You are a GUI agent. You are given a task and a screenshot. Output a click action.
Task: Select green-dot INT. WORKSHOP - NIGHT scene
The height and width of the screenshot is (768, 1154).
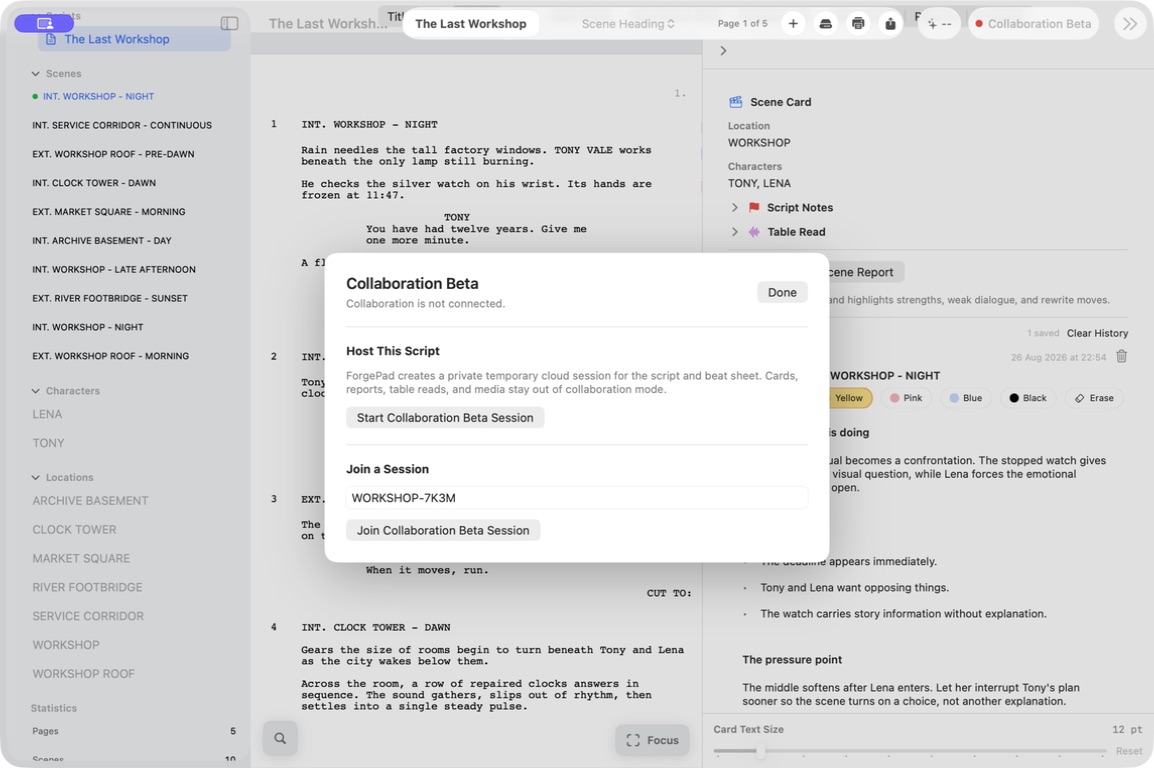click(x=99, y=96)
